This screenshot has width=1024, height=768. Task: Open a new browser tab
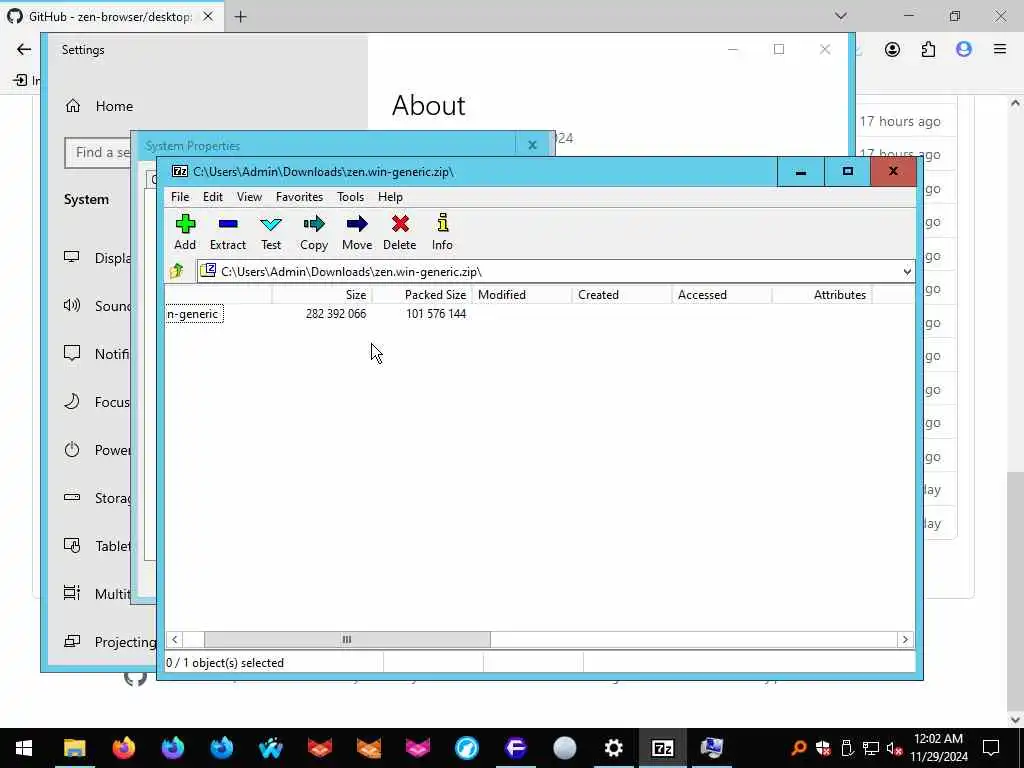[x=240, y=17]
